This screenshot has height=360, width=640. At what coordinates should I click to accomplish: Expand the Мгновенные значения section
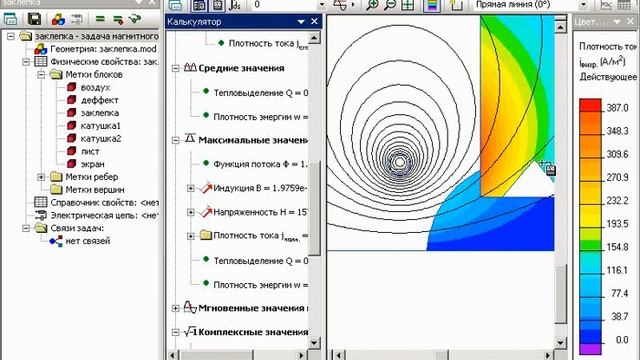tap(176, 308)
